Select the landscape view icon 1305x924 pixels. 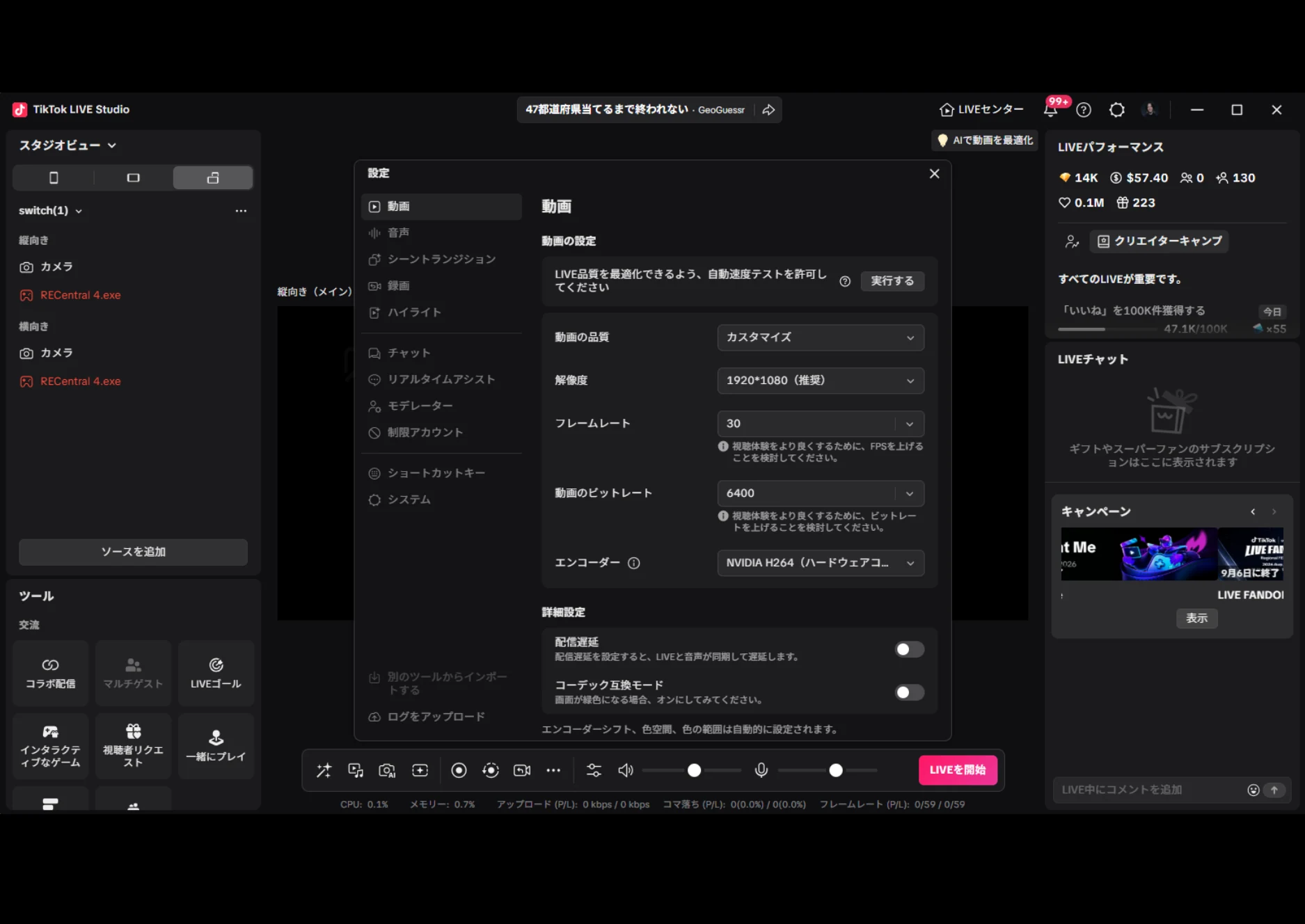click(134, 178)
